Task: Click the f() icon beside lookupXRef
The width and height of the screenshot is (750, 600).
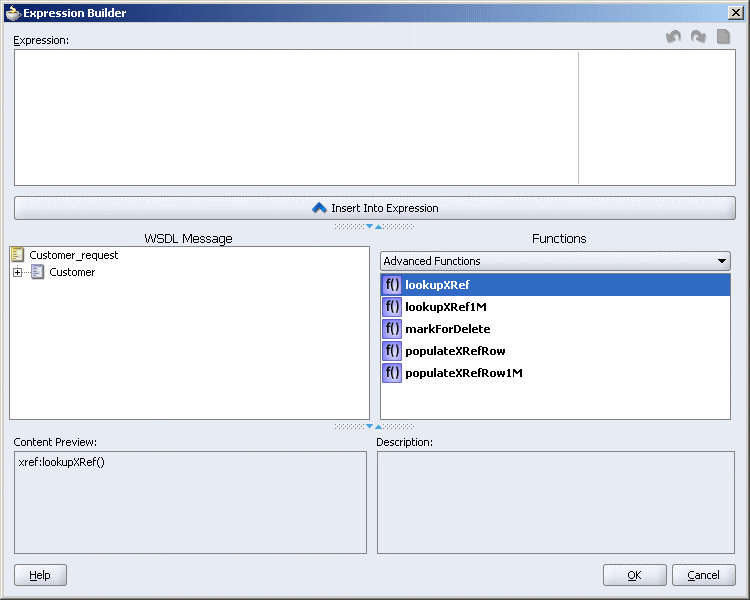Action: (x=392, y=285)
